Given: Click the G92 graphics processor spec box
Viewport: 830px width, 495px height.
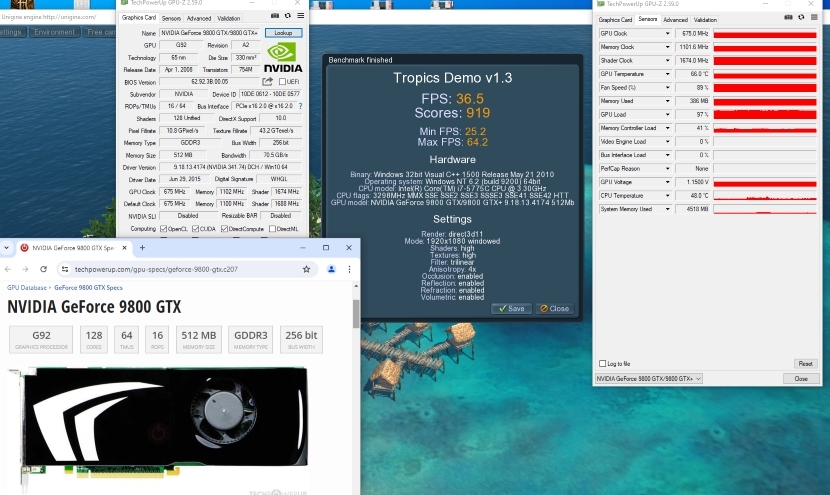Looking at the screenshot, I should tap(41, 339).
